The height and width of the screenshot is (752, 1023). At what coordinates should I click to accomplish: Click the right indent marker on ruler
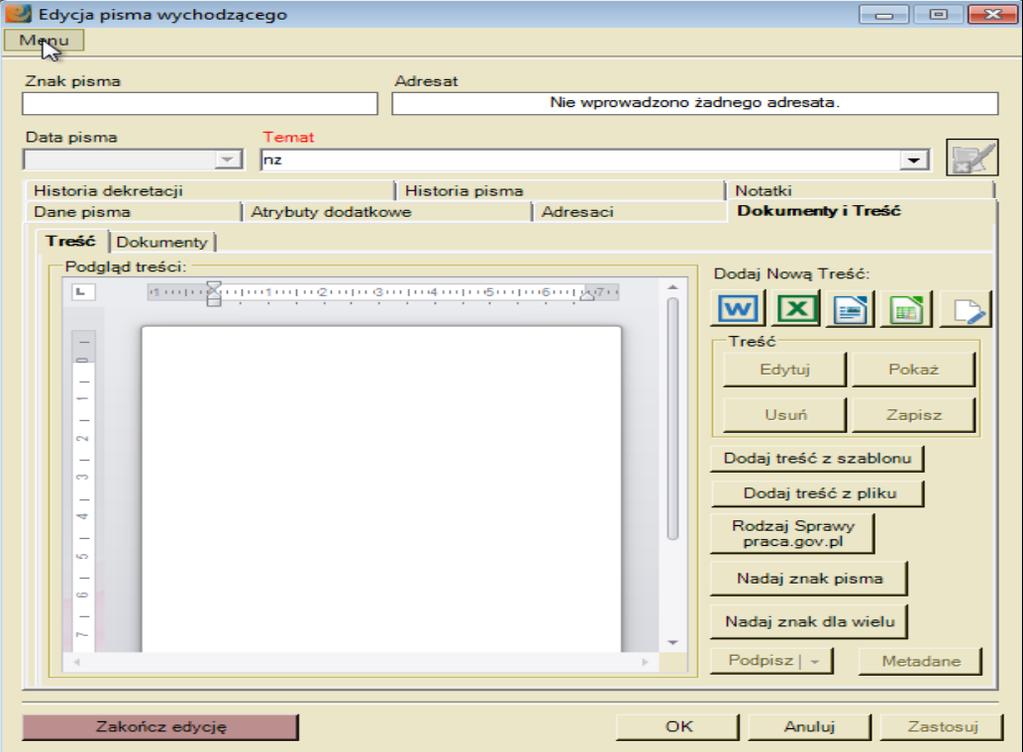click(x=587, y=295)
